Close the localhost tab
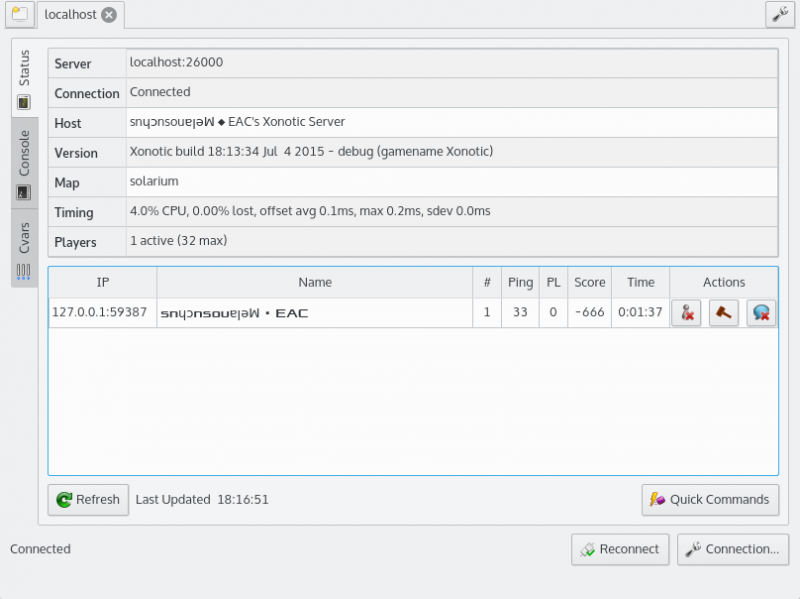Viewport: 800px width, 599px height. coord(109,15)
